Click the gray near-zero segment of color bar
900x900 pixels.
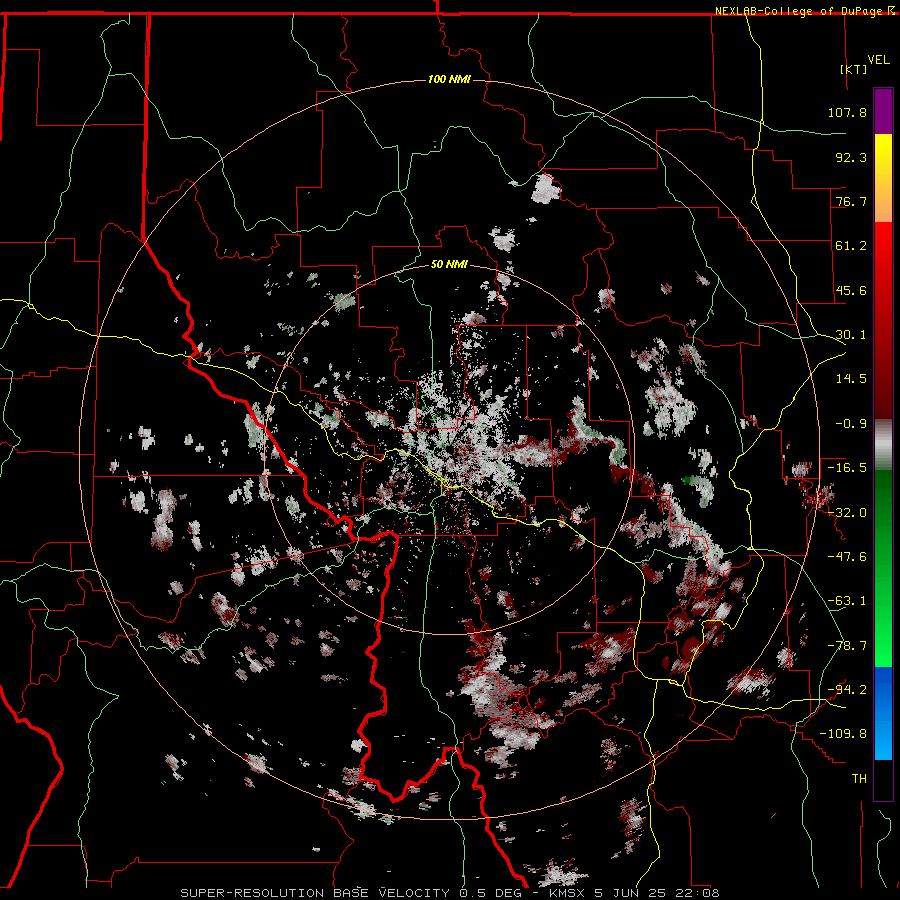[883, 445]
